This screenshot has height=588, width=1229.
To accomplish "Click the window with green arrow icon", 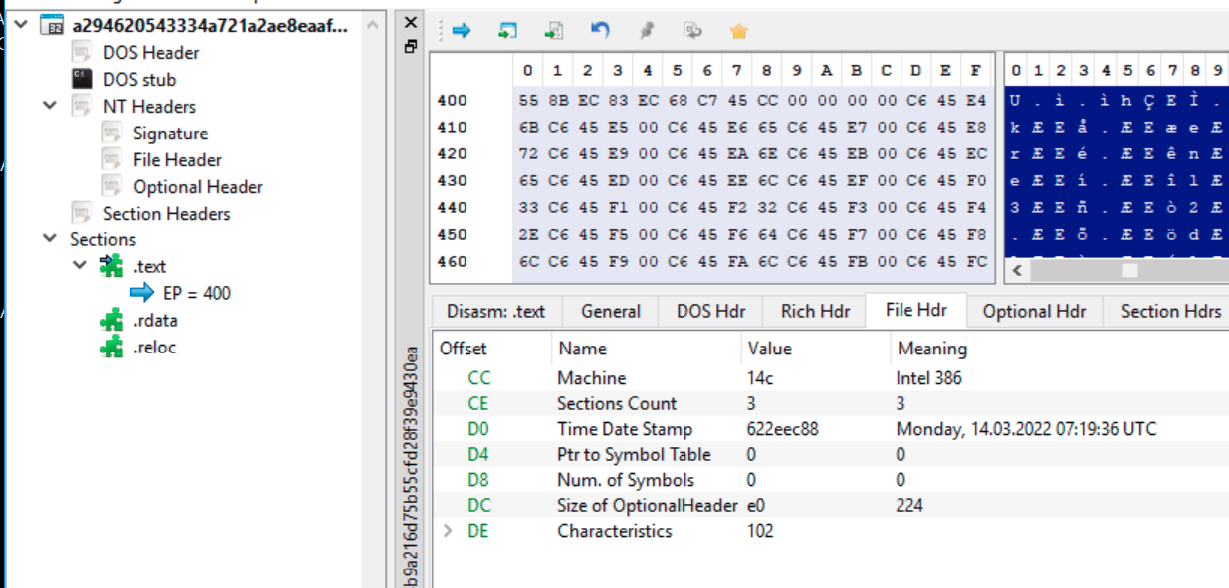I will 508,31.
